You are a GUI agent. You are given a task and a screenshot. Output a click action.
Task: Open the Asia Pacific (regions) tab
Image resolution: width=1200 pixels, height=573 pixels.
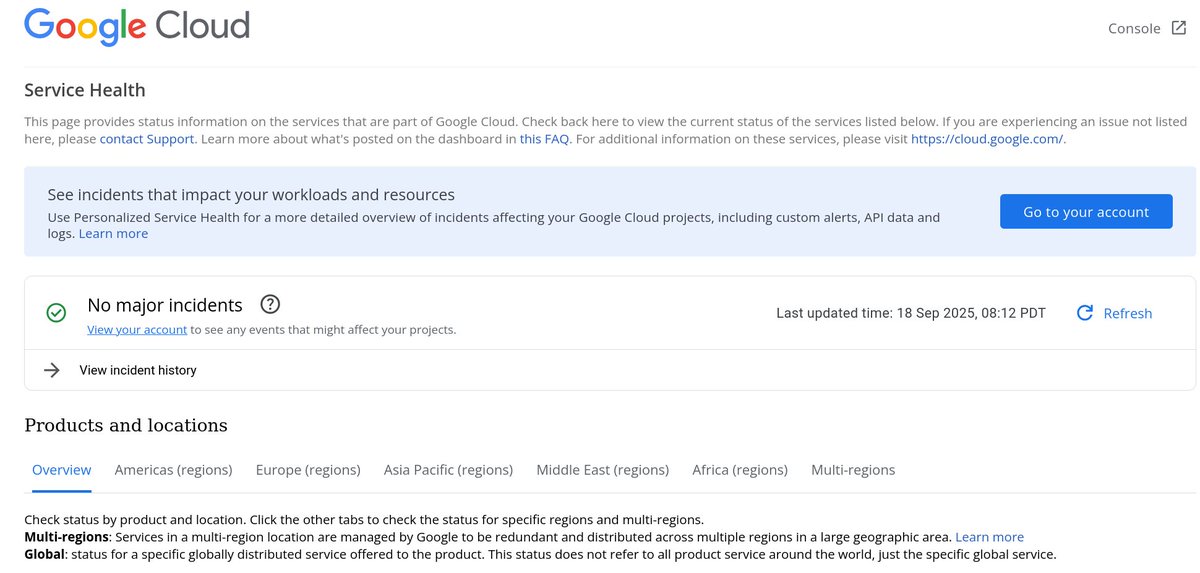448,470
